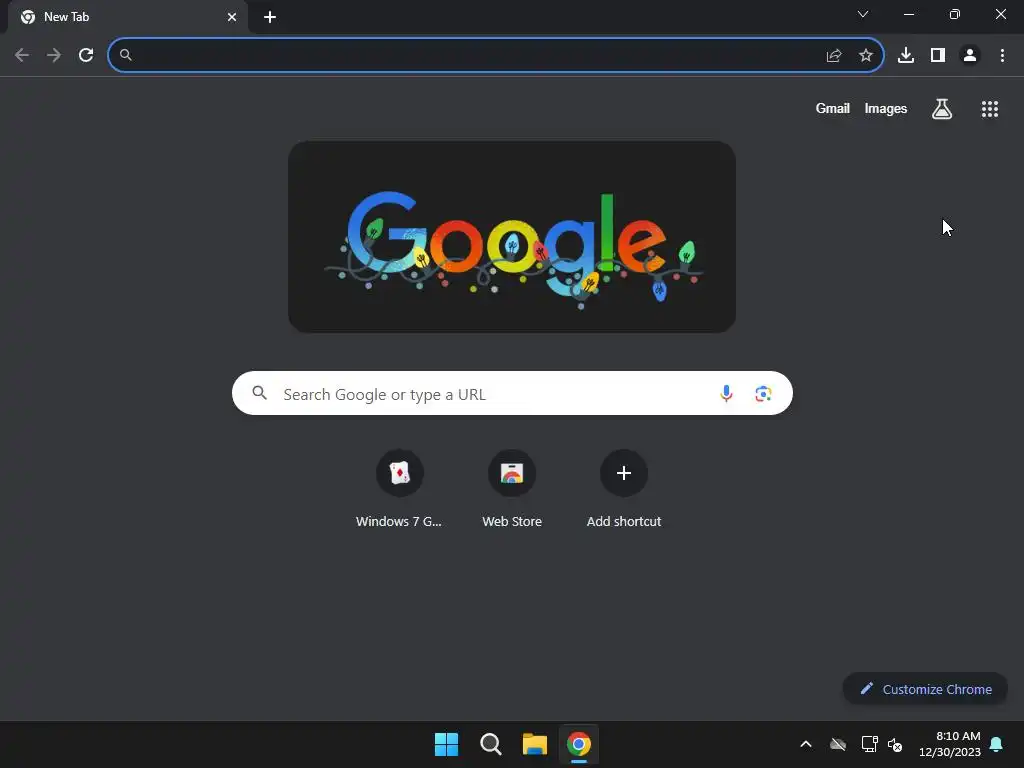1024x768 pixels.
Task: Share this page icon in address bar
Action: [834, 56]
